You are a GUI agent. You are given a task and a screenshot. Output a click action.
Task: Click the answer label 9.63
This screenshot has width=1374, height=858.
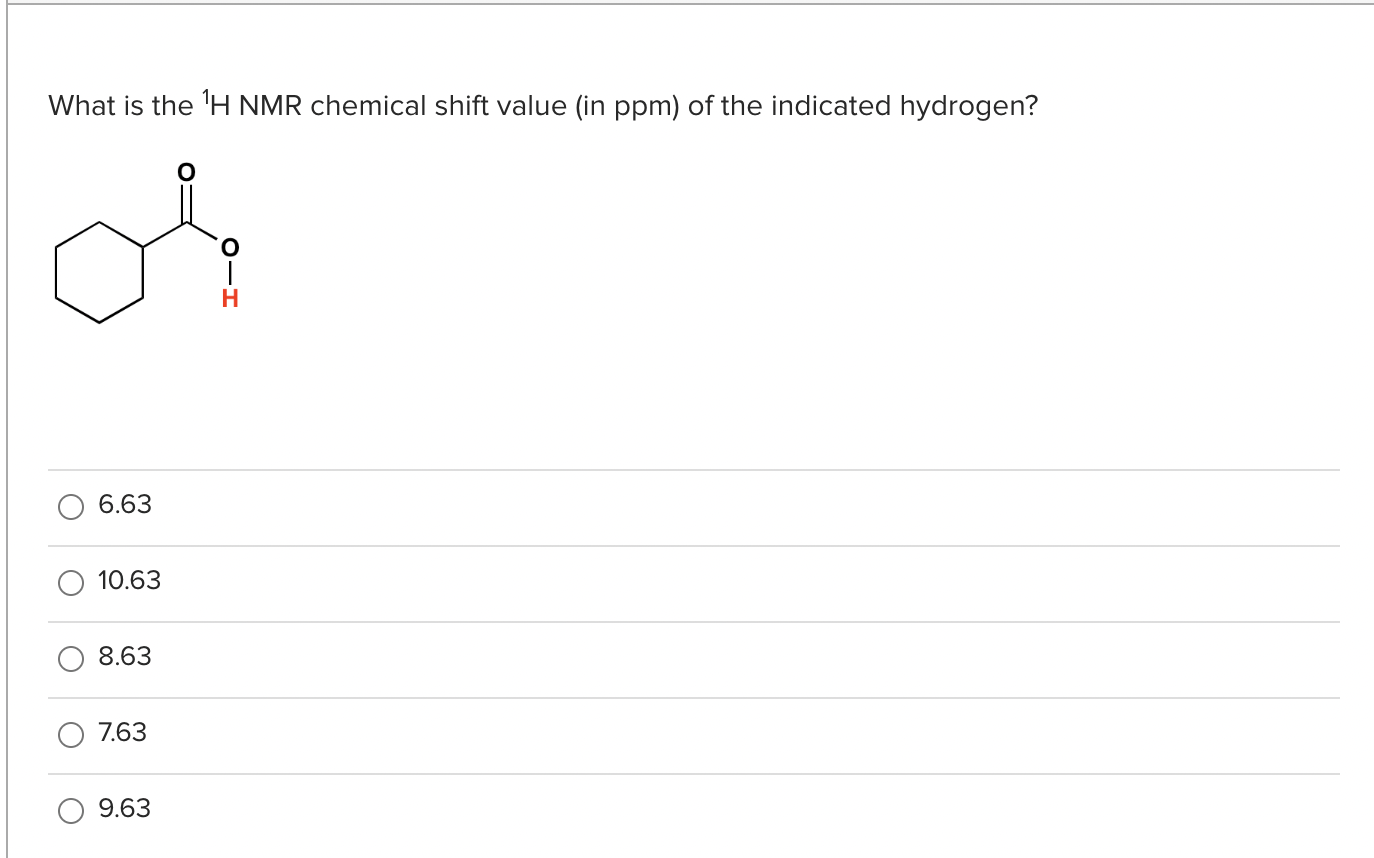(124, 809)
